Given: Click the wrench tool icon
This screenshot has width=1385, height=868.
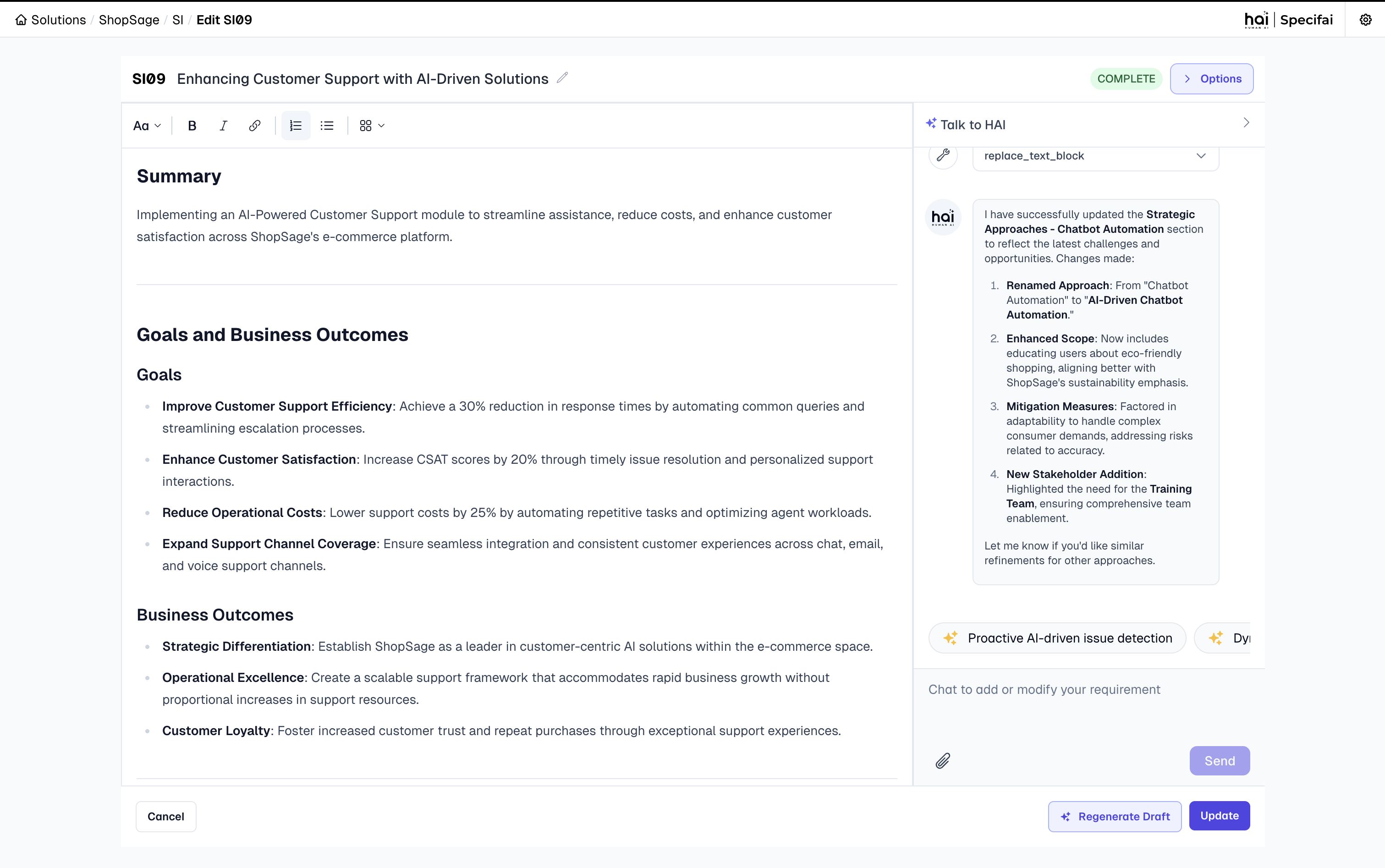Looking at the screenshot, I should (943, 155).
